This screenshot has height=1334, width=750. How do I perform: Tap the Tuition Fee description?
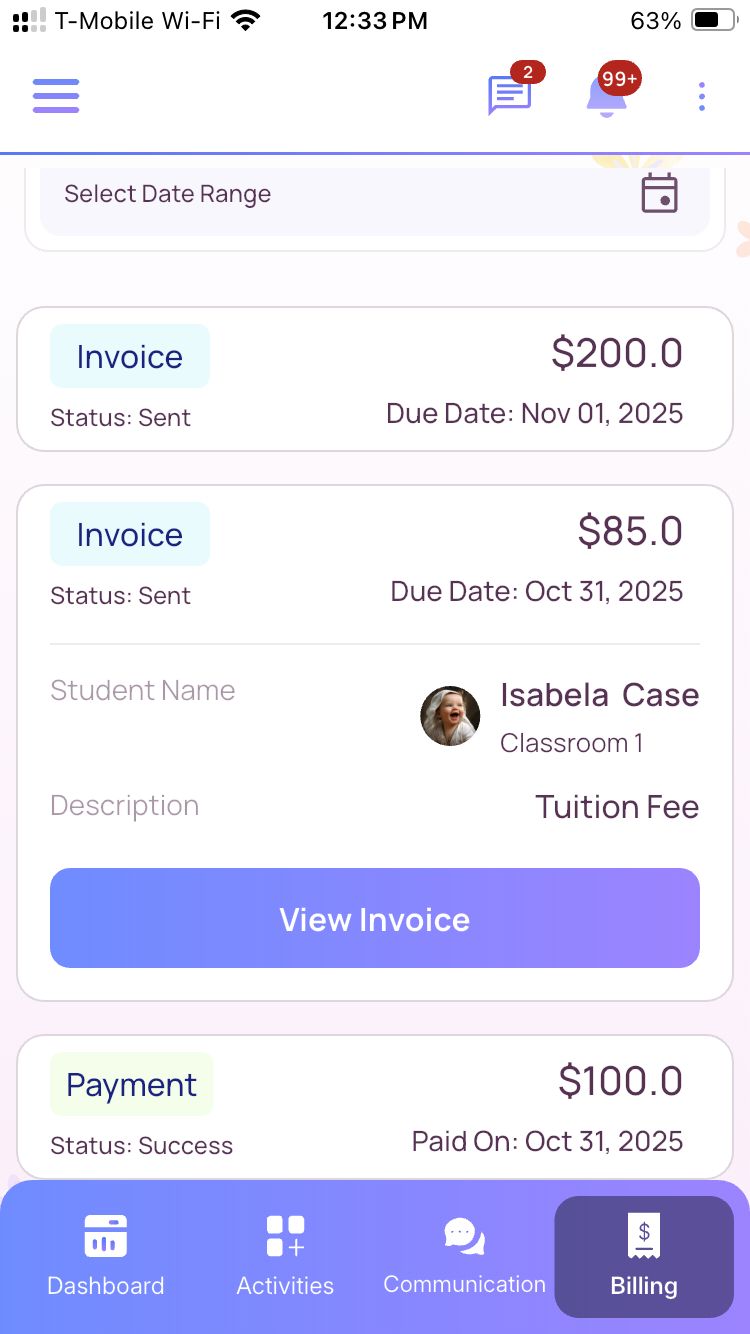tap(616, 807)
